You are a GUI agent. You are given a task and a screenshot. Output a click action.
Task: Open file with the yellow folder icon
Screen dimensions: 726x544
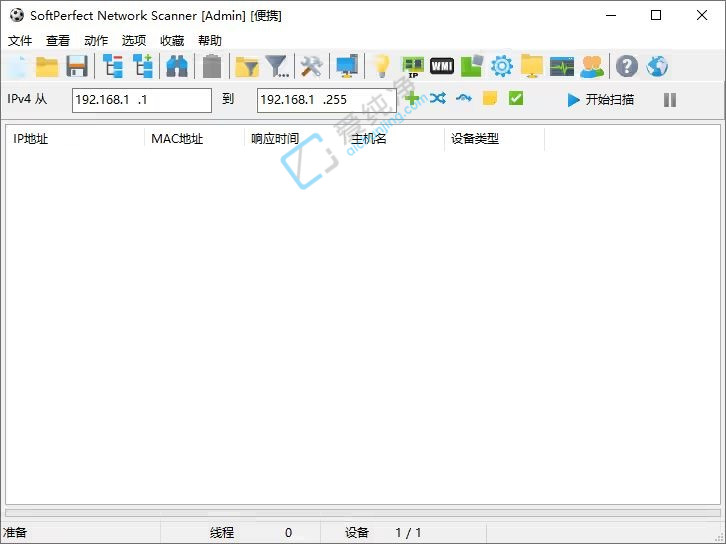coord(47,67)
